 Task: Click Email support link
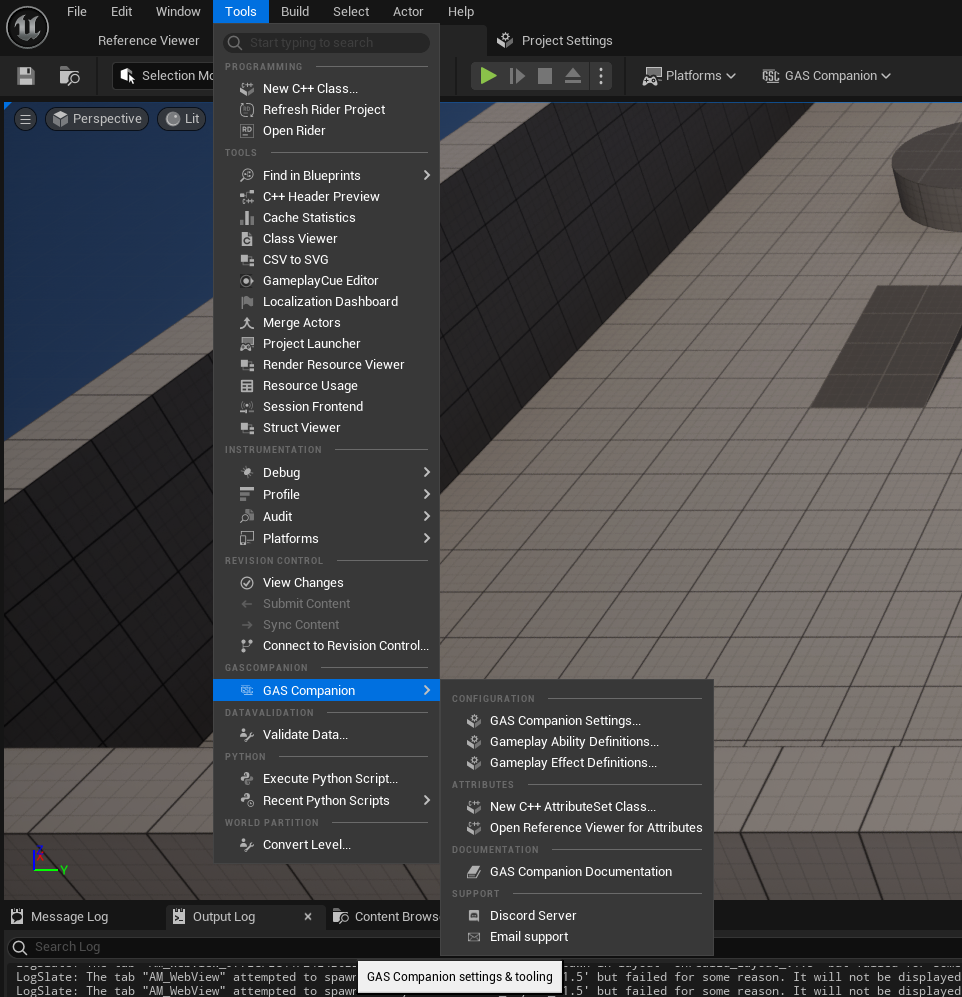tap(577, 937)
